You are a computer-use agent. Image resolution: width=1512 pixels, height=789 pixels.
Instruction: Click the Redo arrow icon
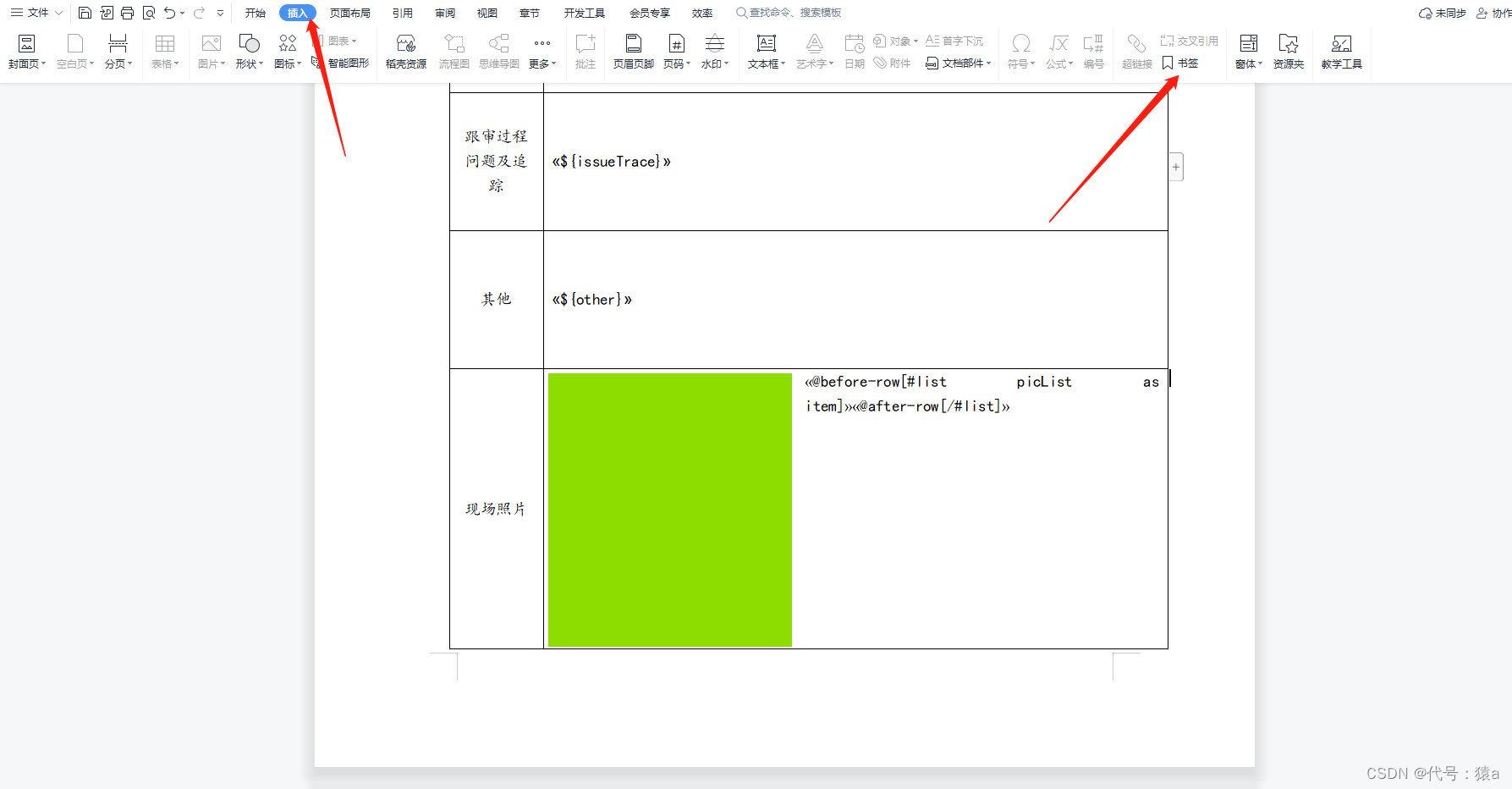click(x=199, y=13)
